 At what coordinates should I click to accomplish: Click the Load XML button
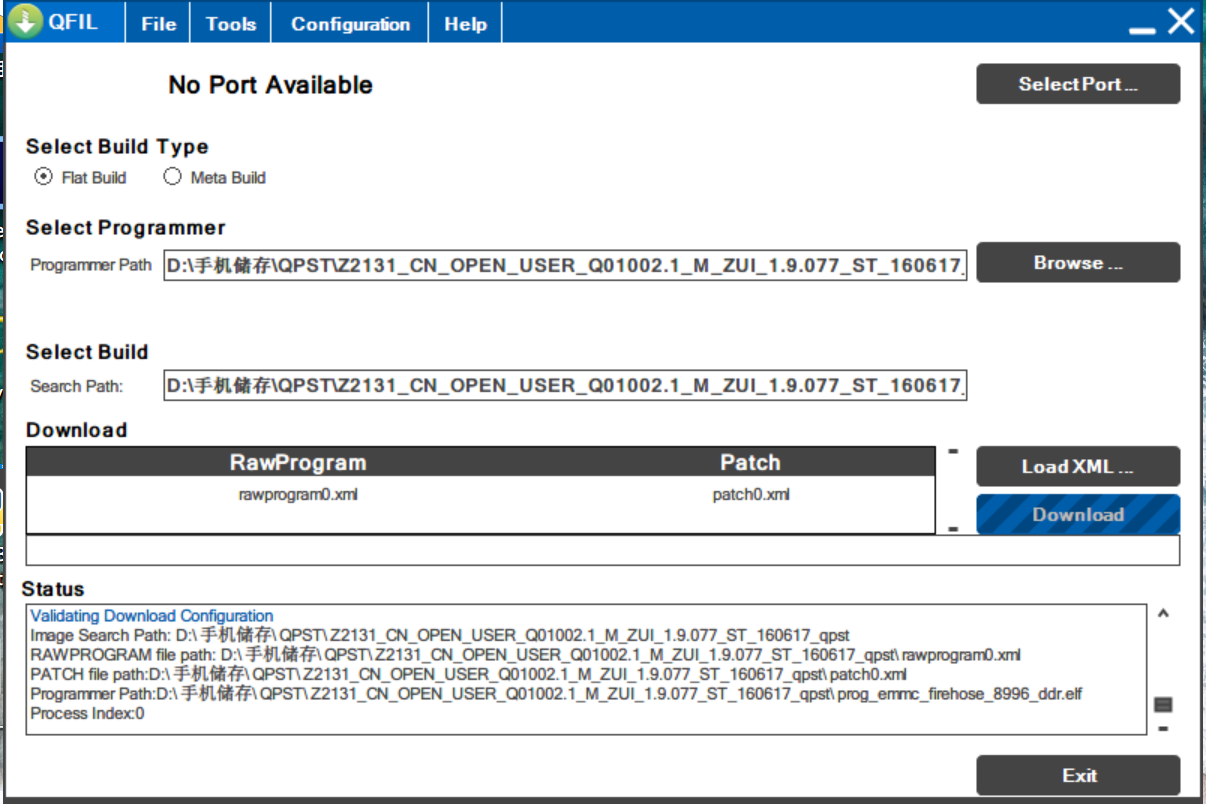1078,467
